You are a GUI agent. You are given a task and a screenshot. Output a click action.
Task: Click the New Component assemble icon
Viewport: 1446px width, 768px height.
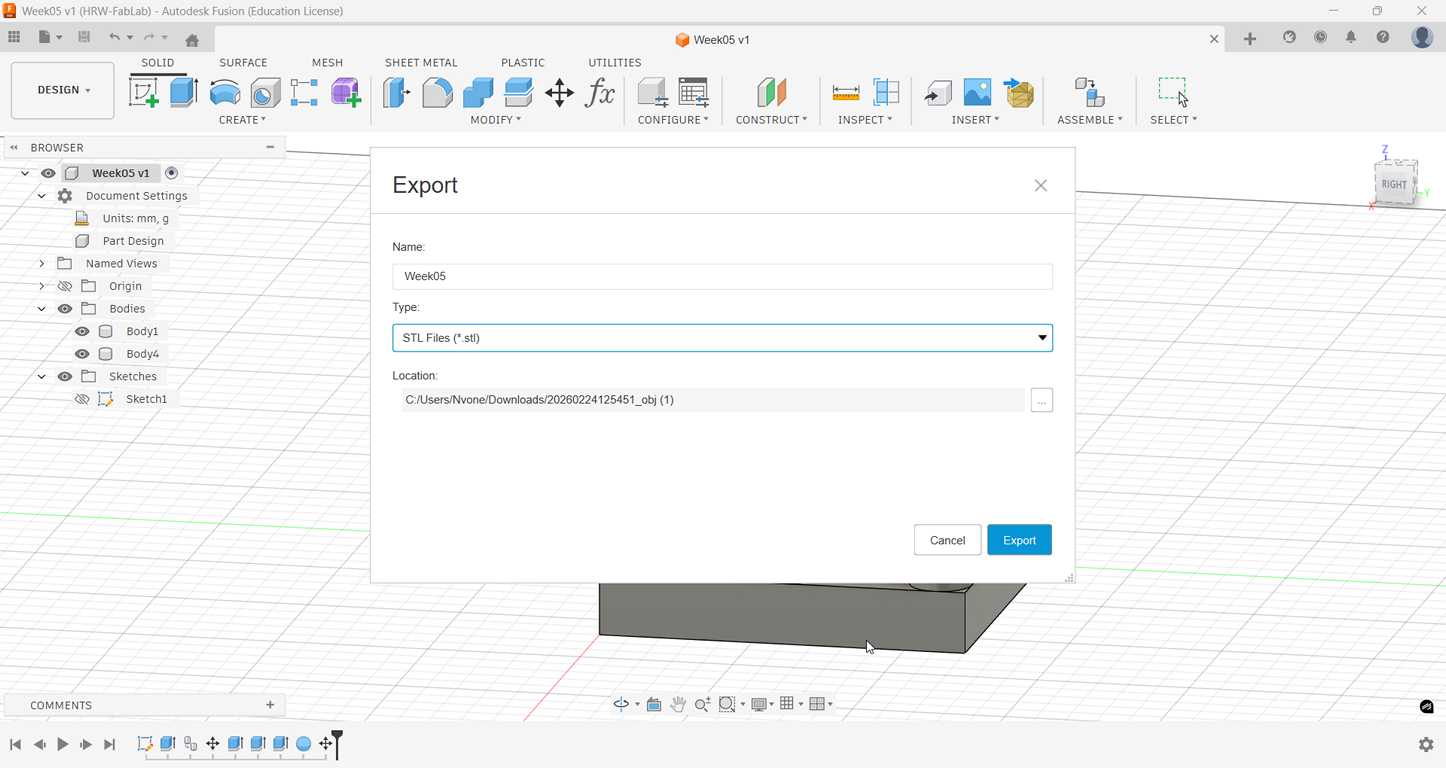1089,93
